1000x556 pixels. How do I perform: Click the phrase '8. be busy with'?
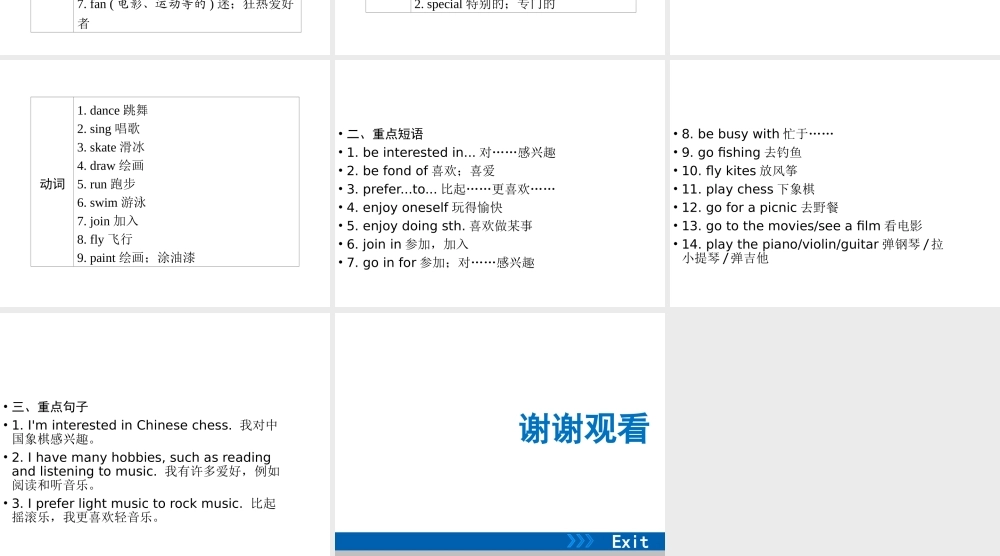click(730, 134)
